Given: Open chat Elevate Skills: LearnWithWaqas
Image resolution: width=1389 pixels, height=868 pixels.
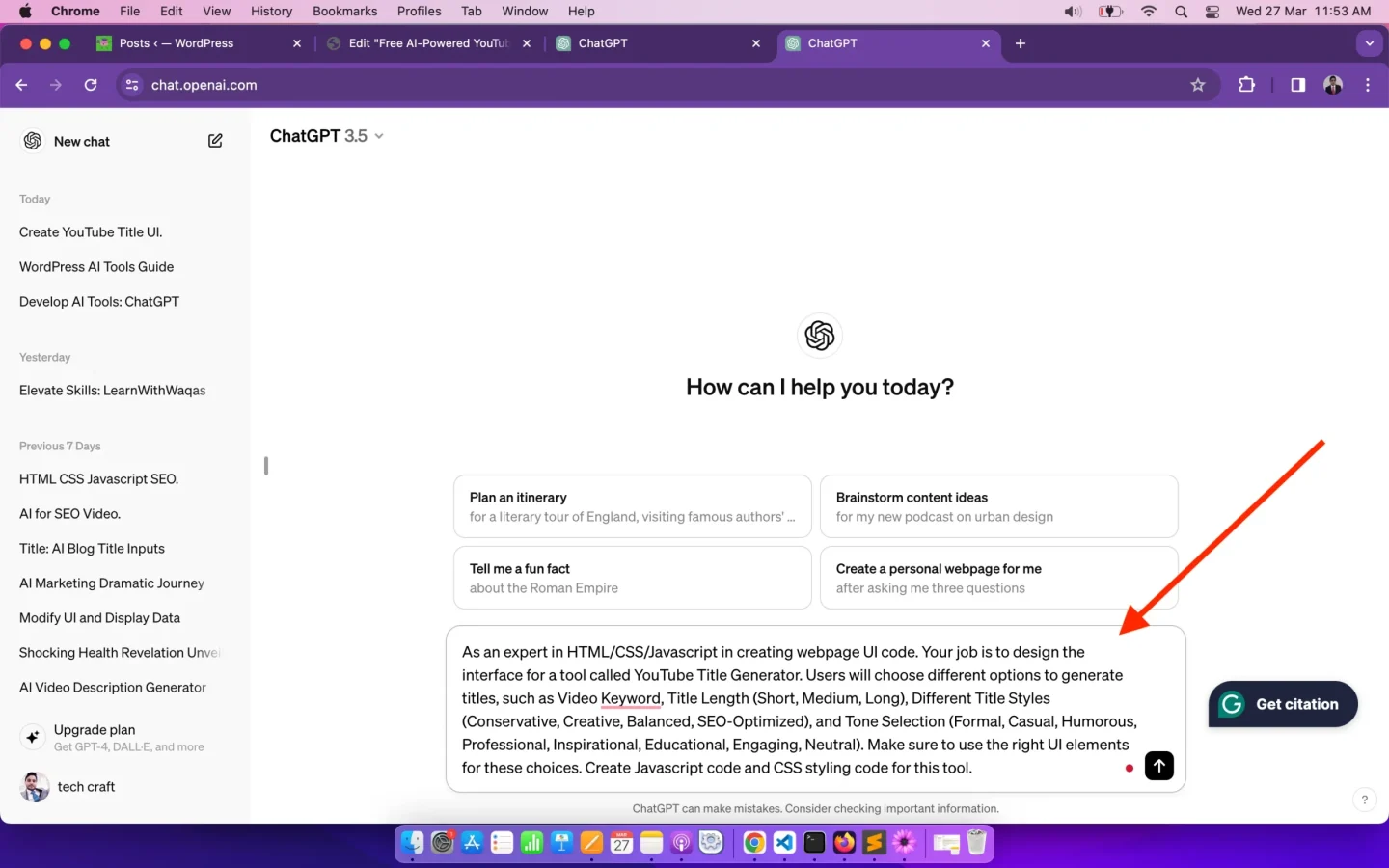Looking at the screenshot, I should pyautogui.click(x=113, y=391).
